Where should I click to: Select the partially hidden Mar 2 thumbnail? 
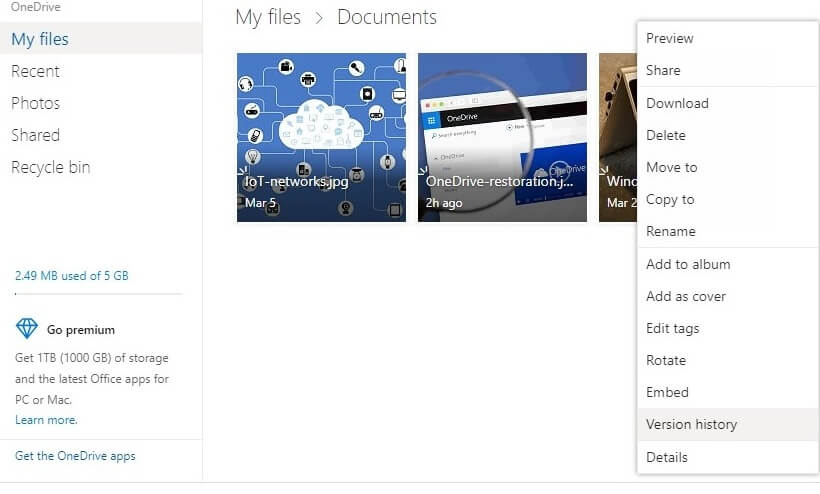pyautogui.click(x=618, y=137)
